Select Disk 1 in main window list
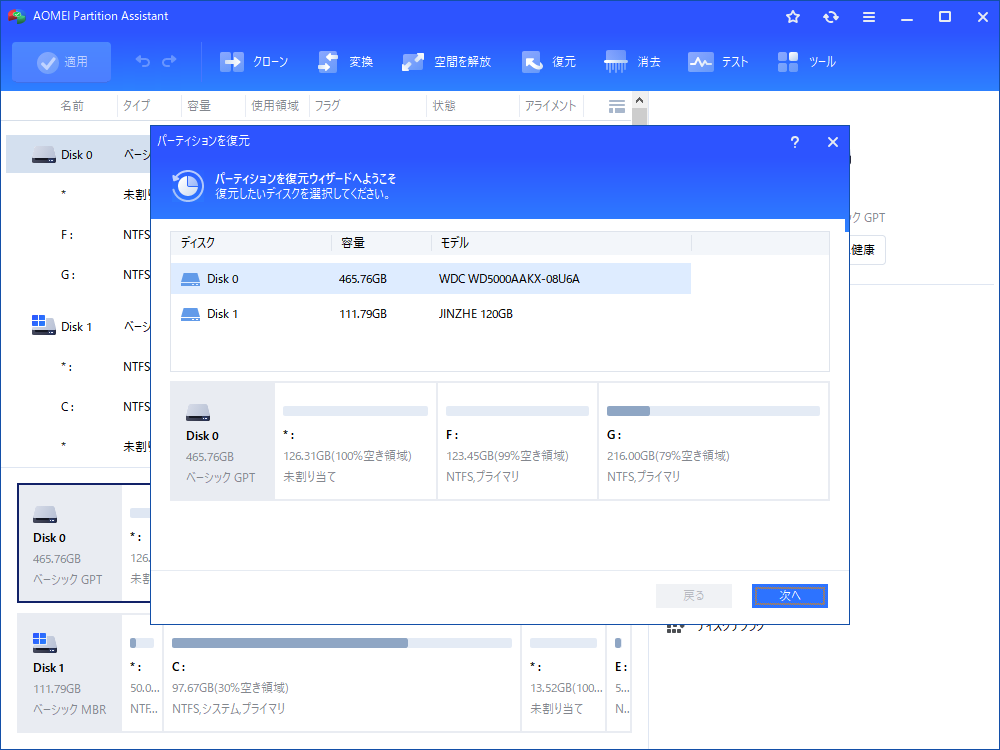Screen dimensions: 1000x750 click(x=78, y=327)
